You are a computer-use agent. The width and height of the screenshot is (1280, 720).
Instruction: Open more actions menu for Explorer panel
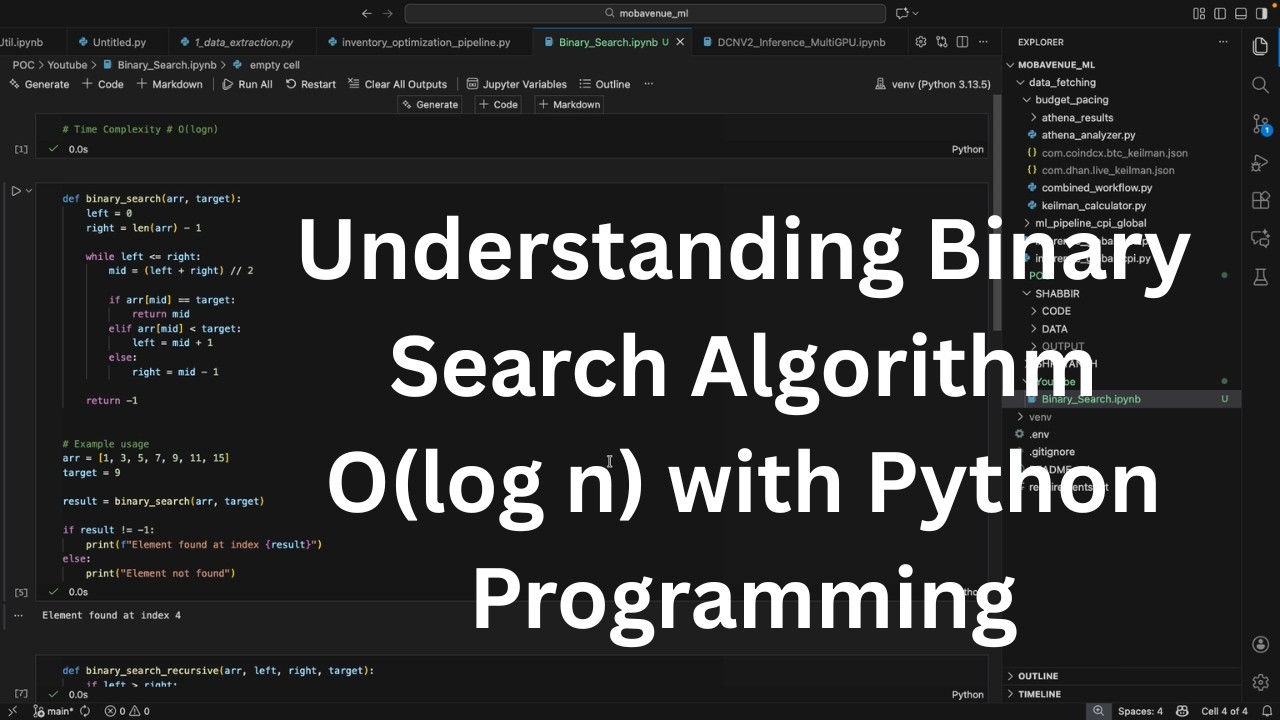(x=1222, y=42)
